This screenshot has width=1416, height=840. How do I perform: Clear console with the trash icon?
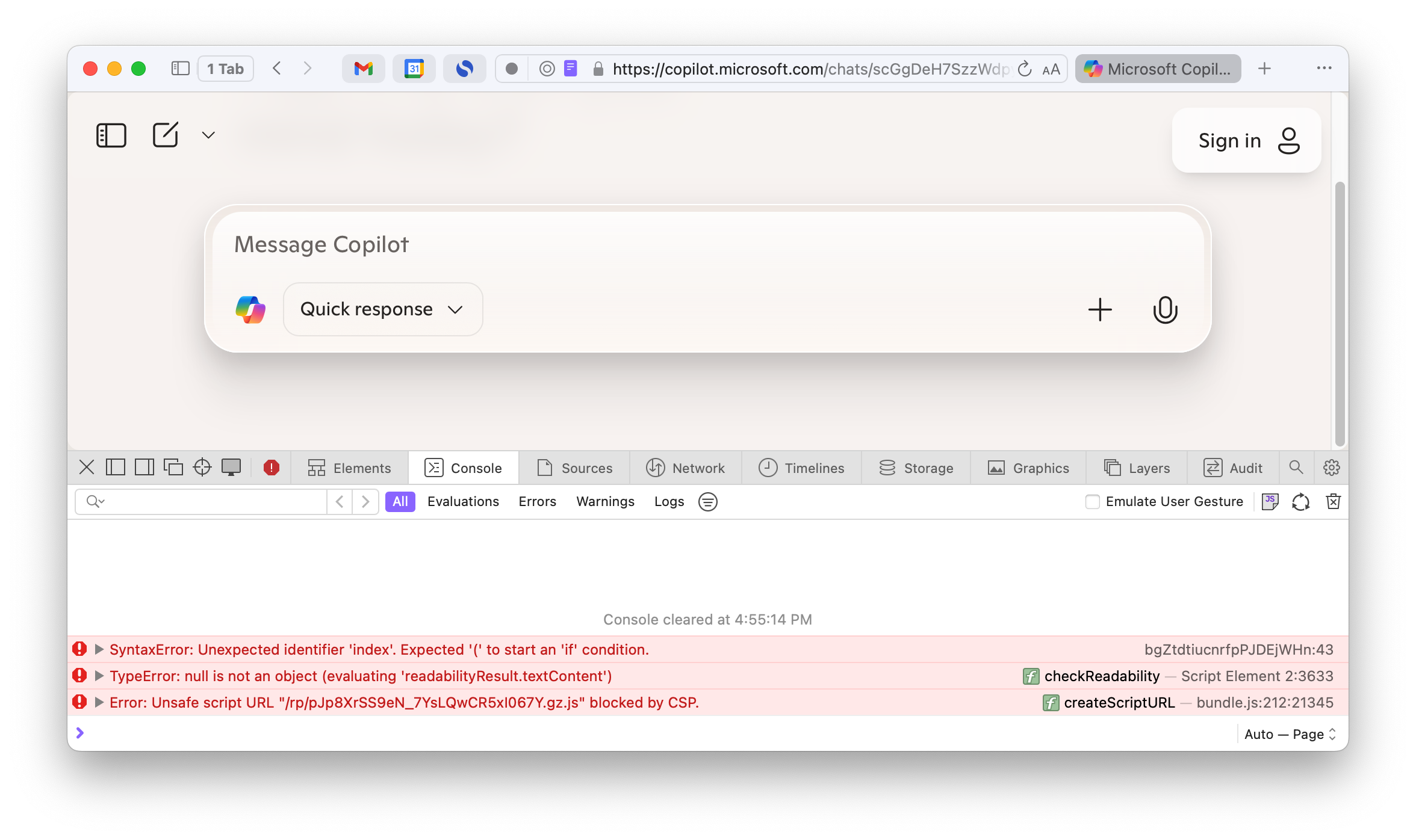click(1333, 501)
